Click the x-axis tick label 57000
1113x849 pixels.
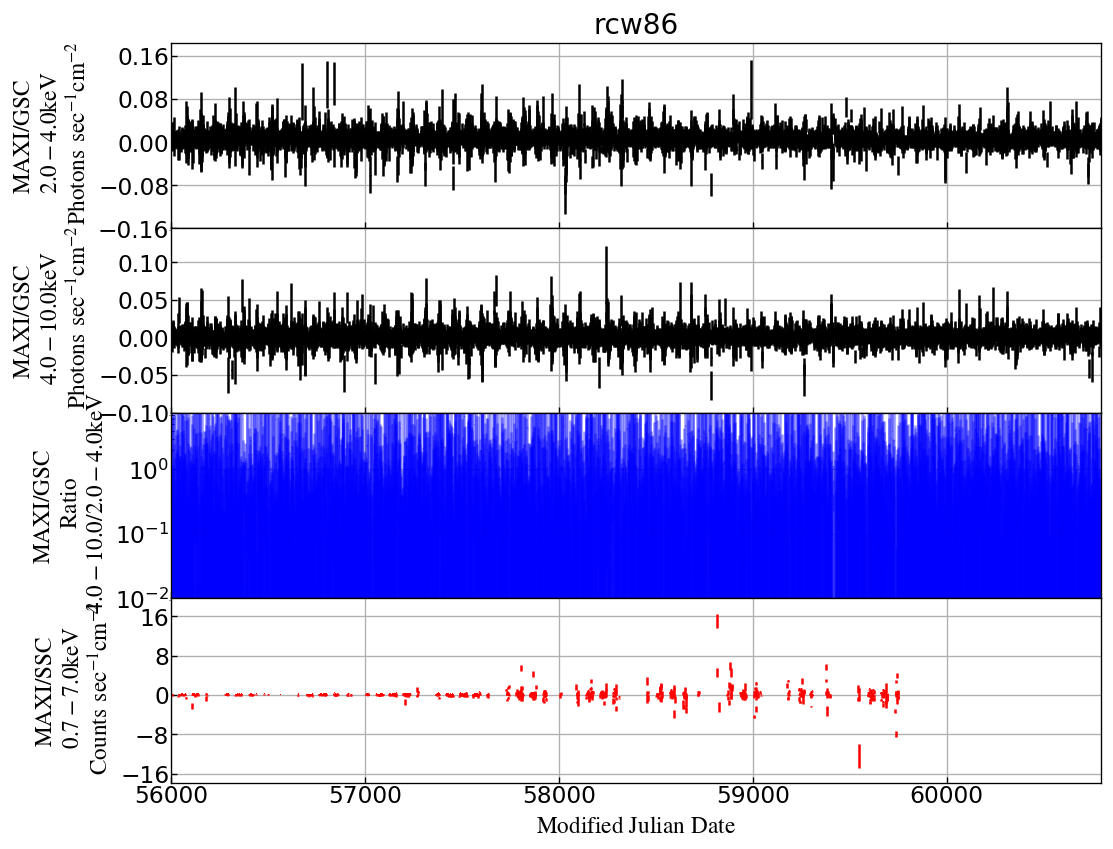pos(366,794)
